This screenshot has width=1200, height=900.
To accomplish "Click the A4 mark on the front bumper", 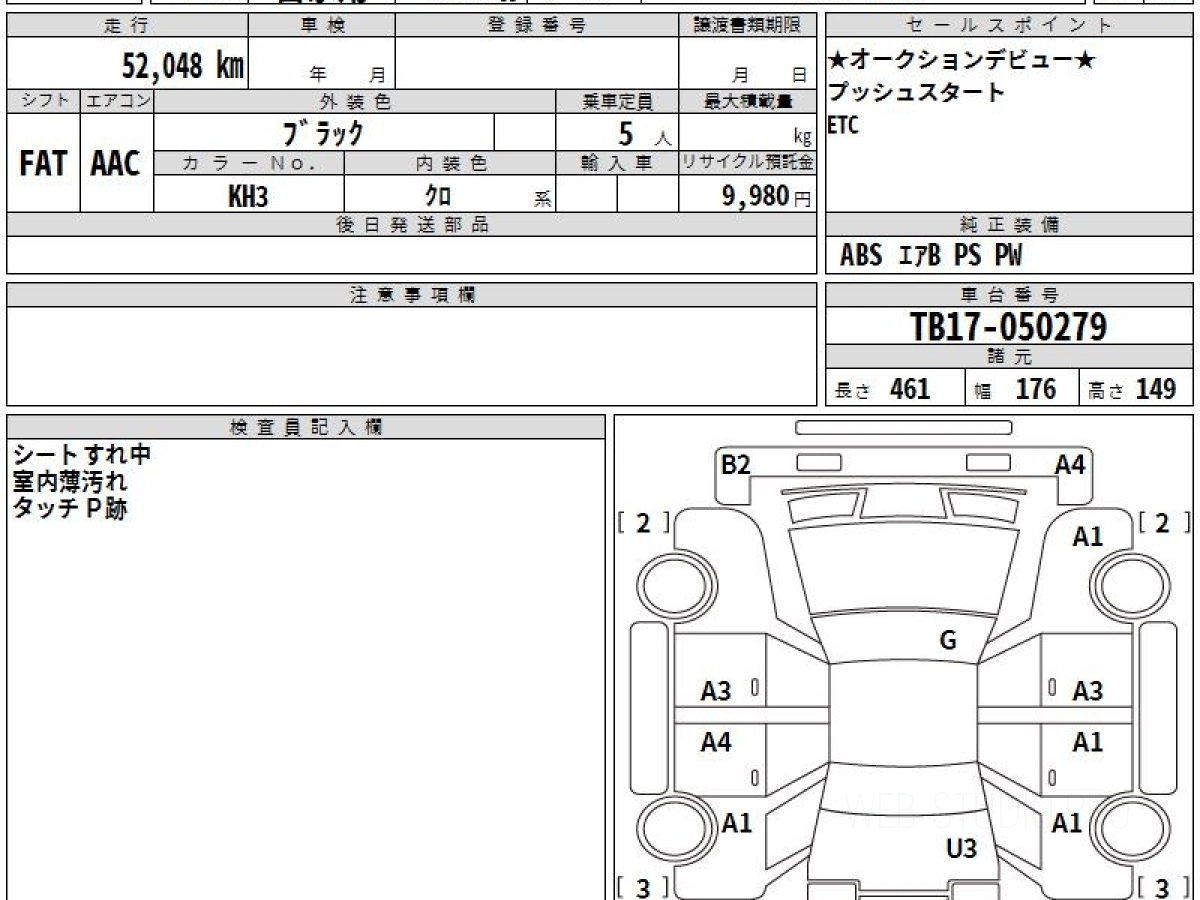I will click(1070, 464).
